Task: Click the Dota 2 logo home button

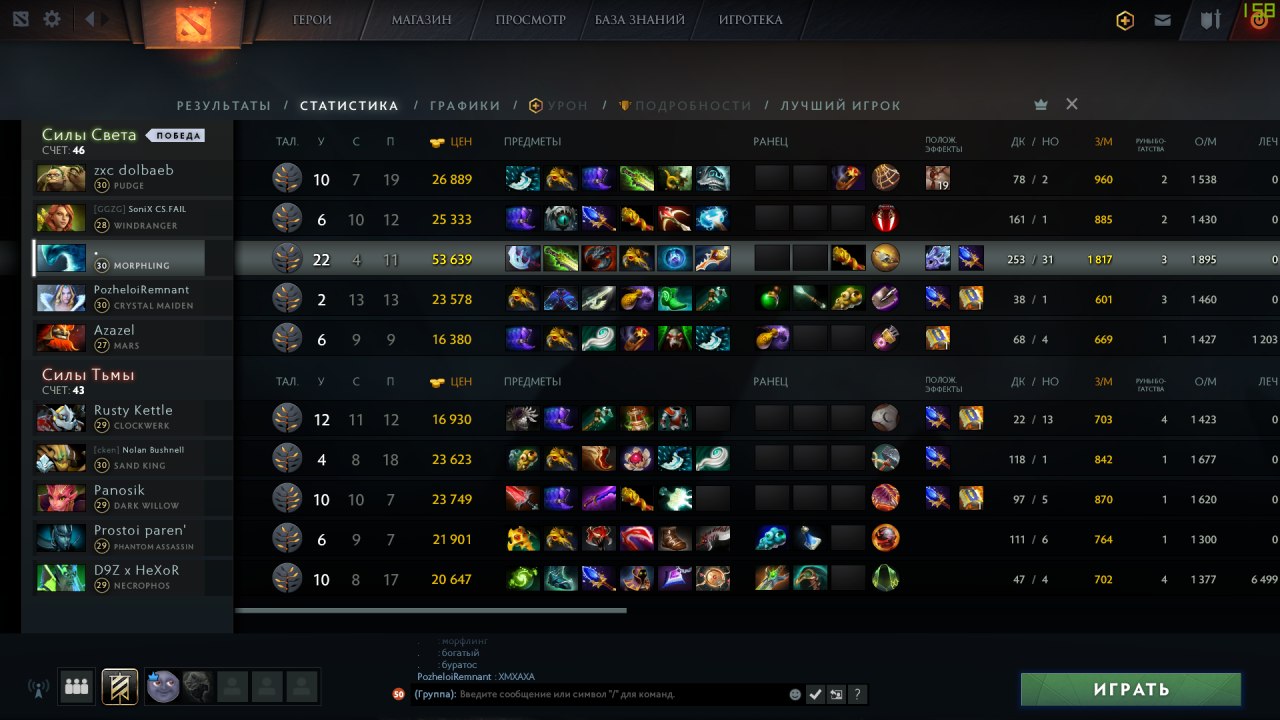Action: pyautogui.click(x=192, y=23)
